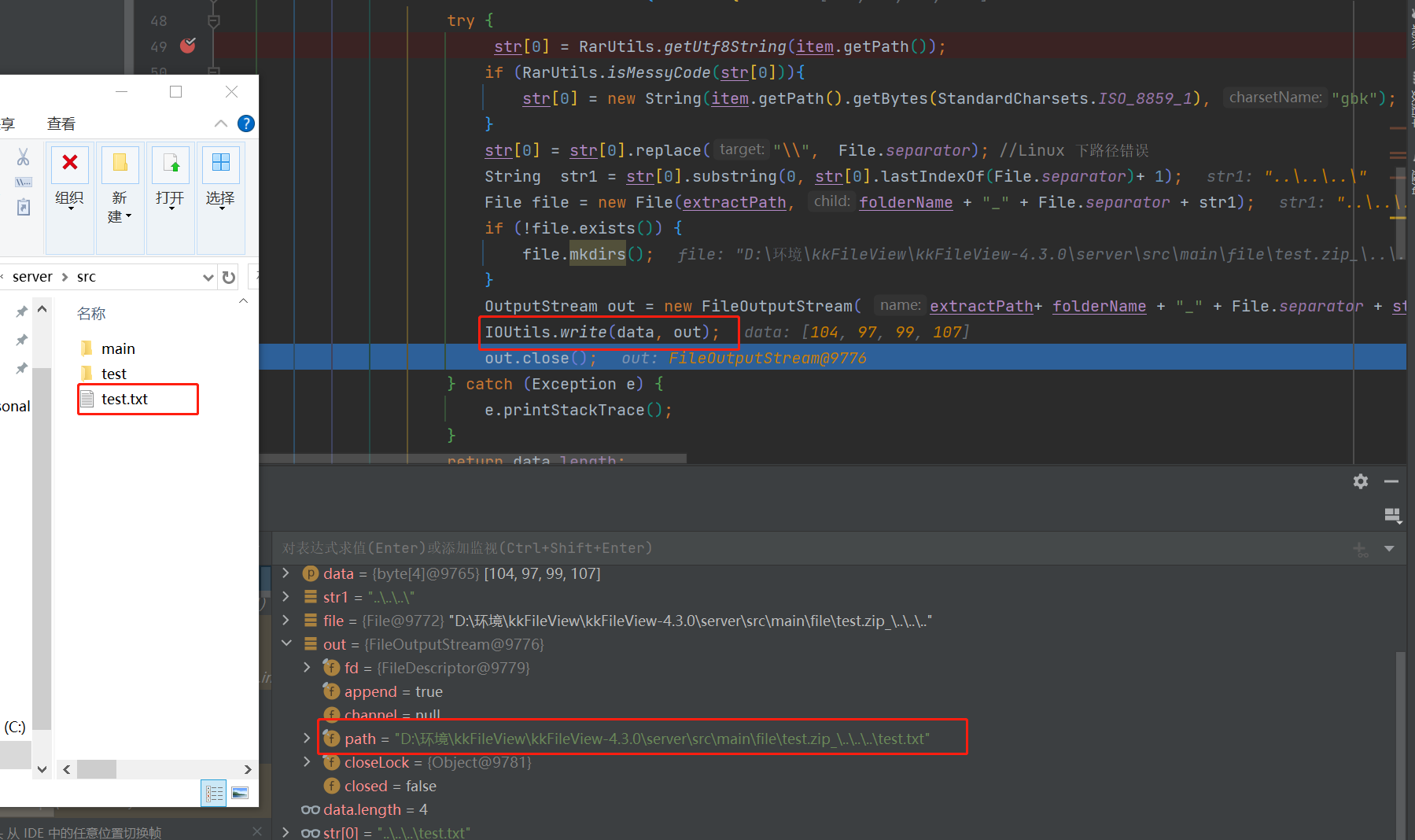This screenshot has height=840, width=1415.
Task: Expand the path field node
Action: (x=307, y=739)
